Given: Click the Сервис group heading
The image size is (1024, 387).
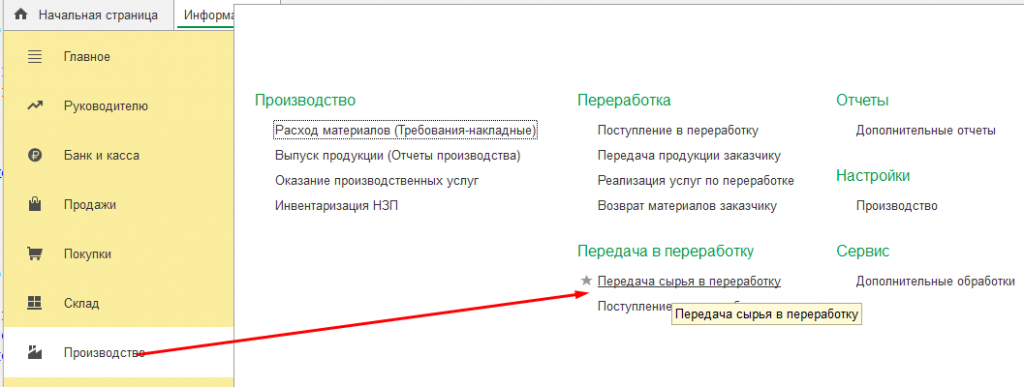Looking at the screenshot, I should click(x=863, y=251).
